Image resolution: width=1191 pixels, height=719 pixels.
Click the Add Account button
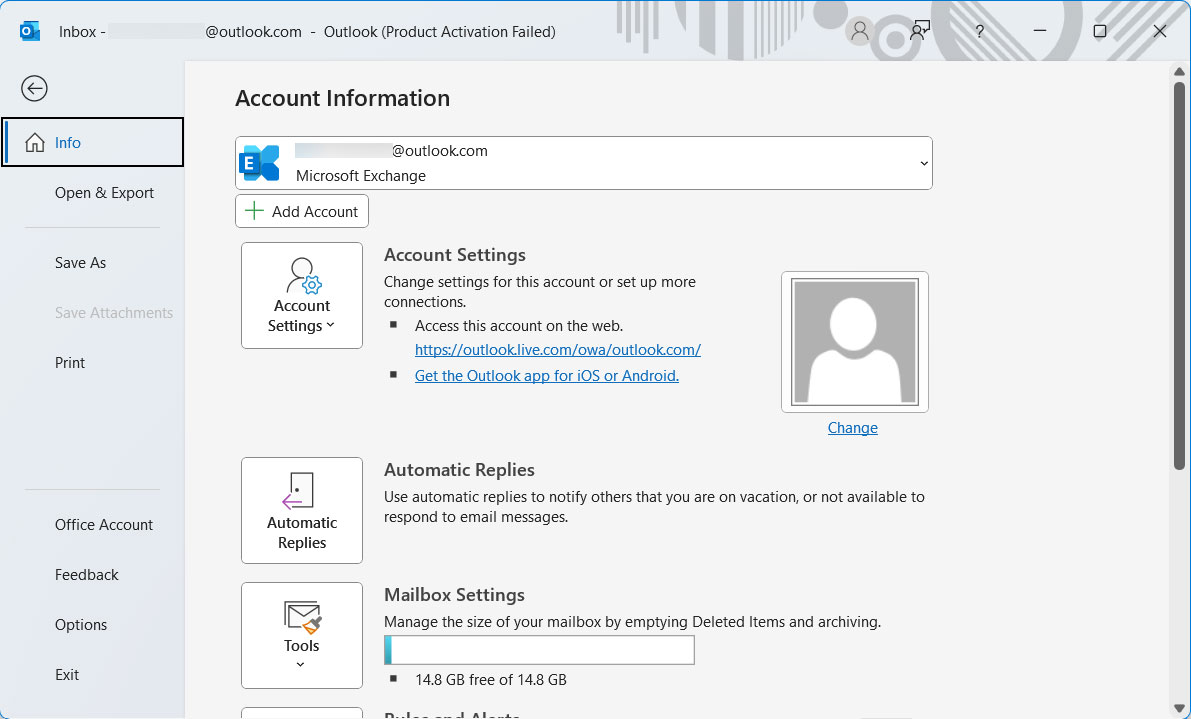point(301,211)
